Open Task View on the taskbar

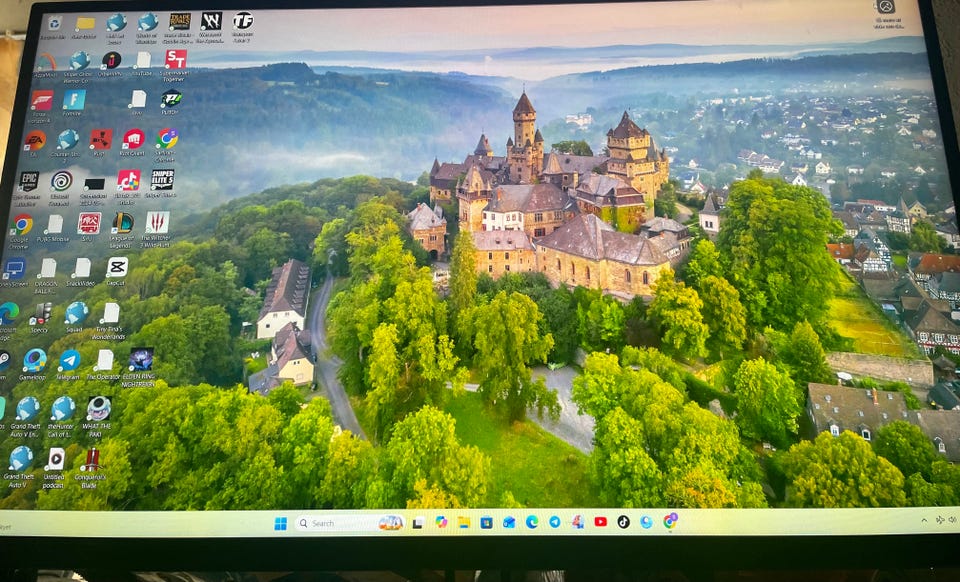click(x=419, y=523)
